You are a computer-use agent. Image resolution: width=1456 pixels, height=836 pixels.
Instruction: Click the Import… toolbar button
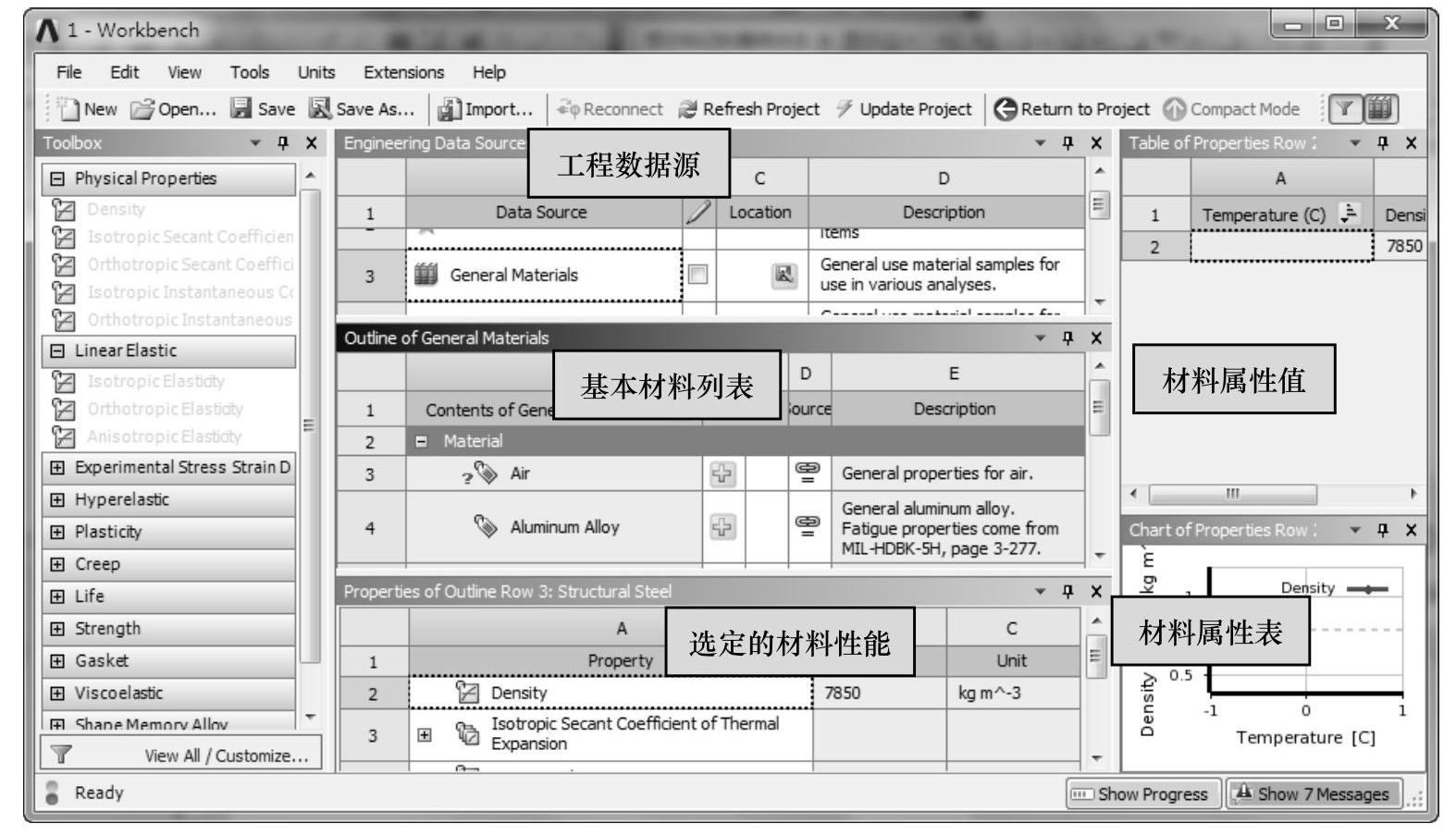click(486, 109)
